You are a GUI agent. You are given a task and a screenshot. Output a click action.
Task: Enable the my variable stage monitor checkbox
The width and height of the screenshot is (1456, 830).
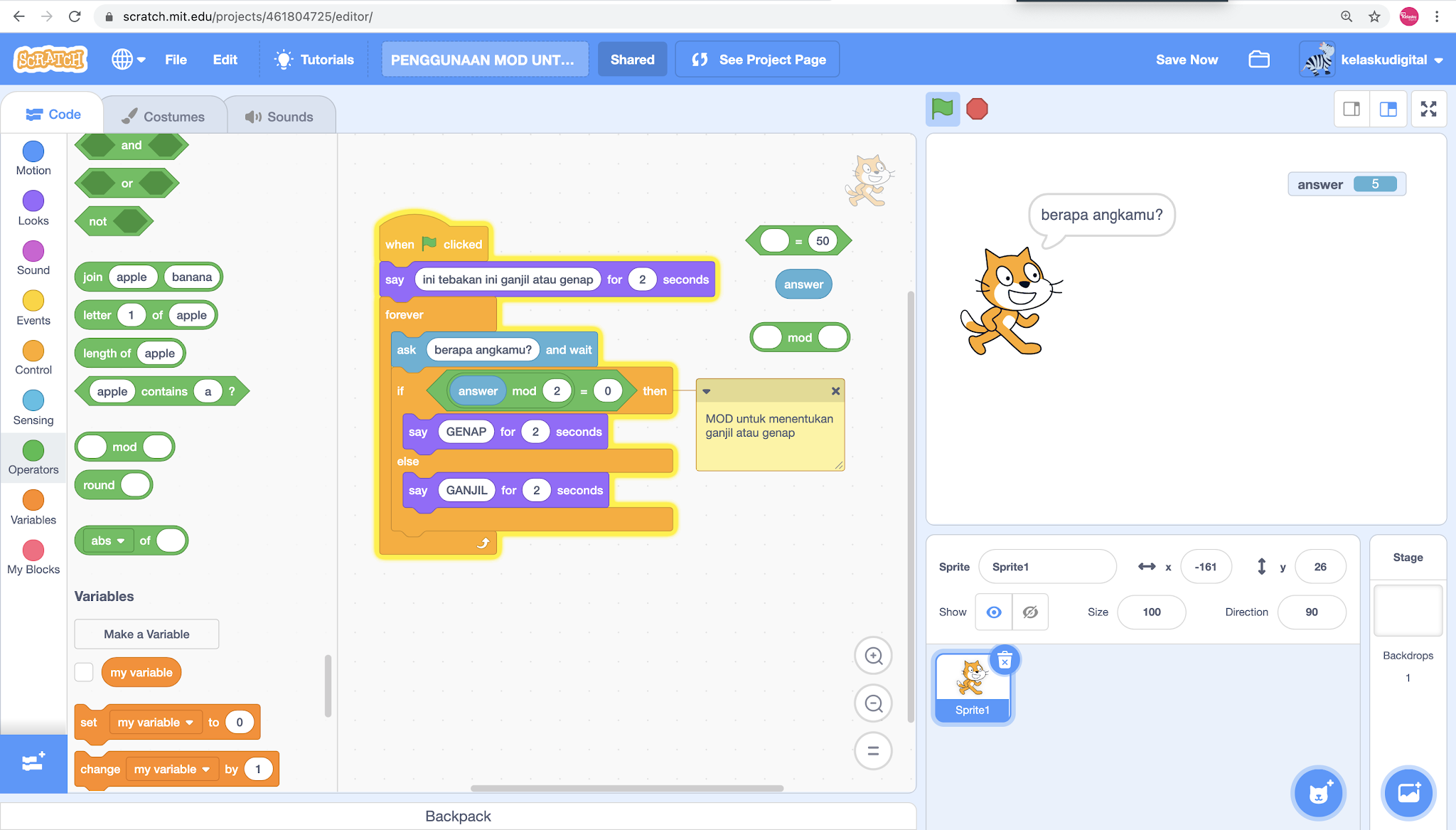tap(84, 671)
